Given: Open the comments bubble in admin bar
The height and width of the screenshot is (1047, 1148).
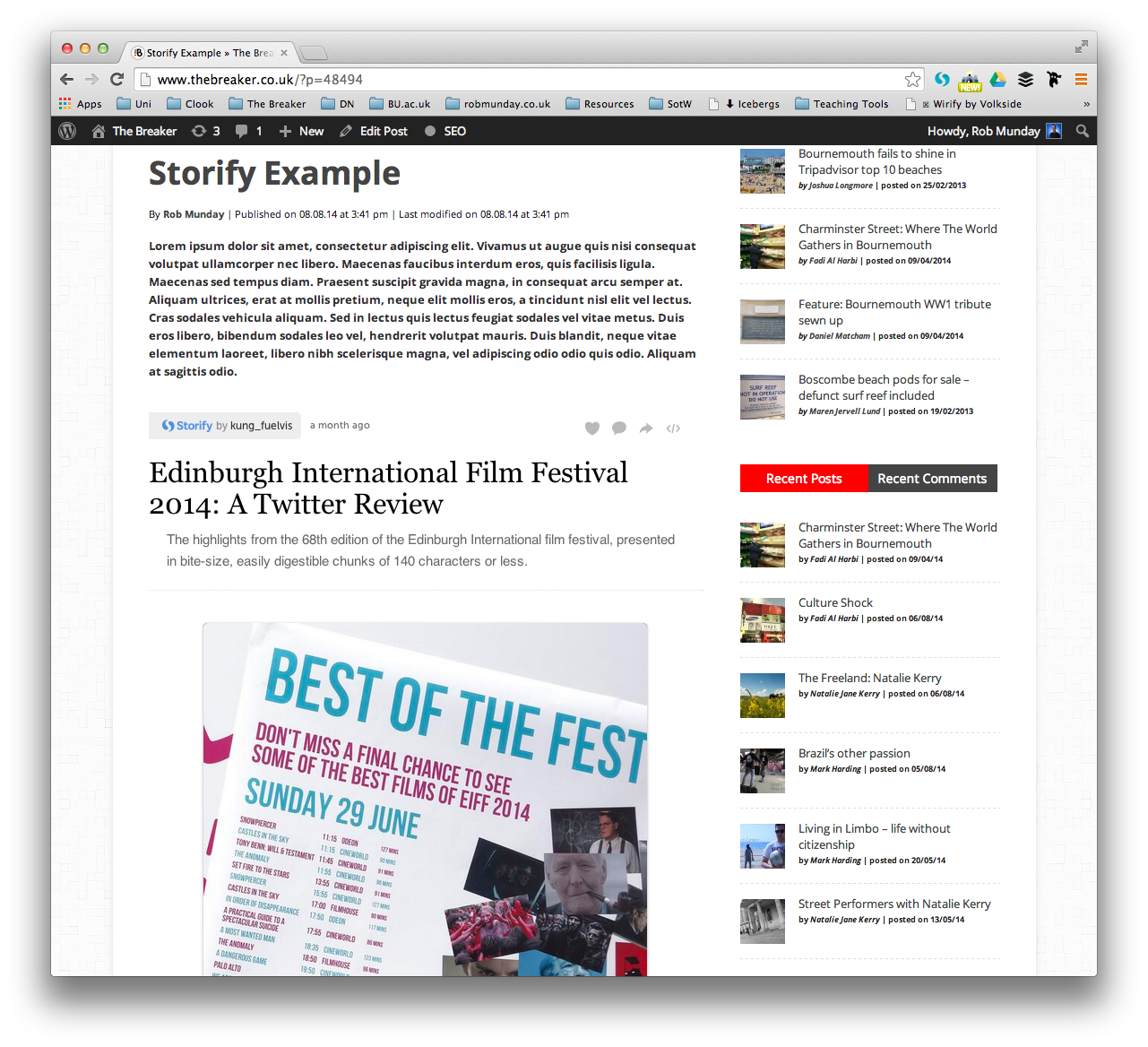Looking at the screenshot, I should (248, 131).
